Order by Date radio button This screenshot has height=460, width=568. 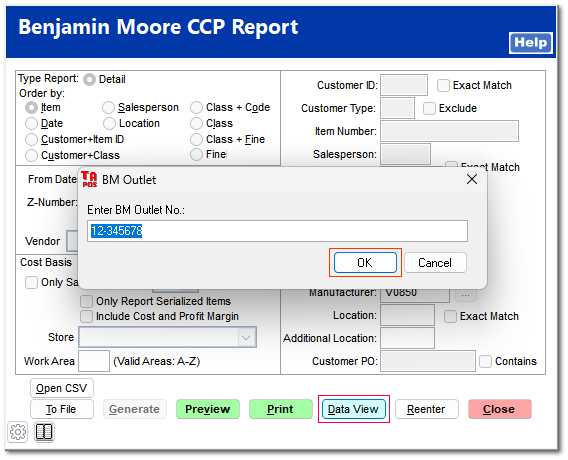click(32, 124)
